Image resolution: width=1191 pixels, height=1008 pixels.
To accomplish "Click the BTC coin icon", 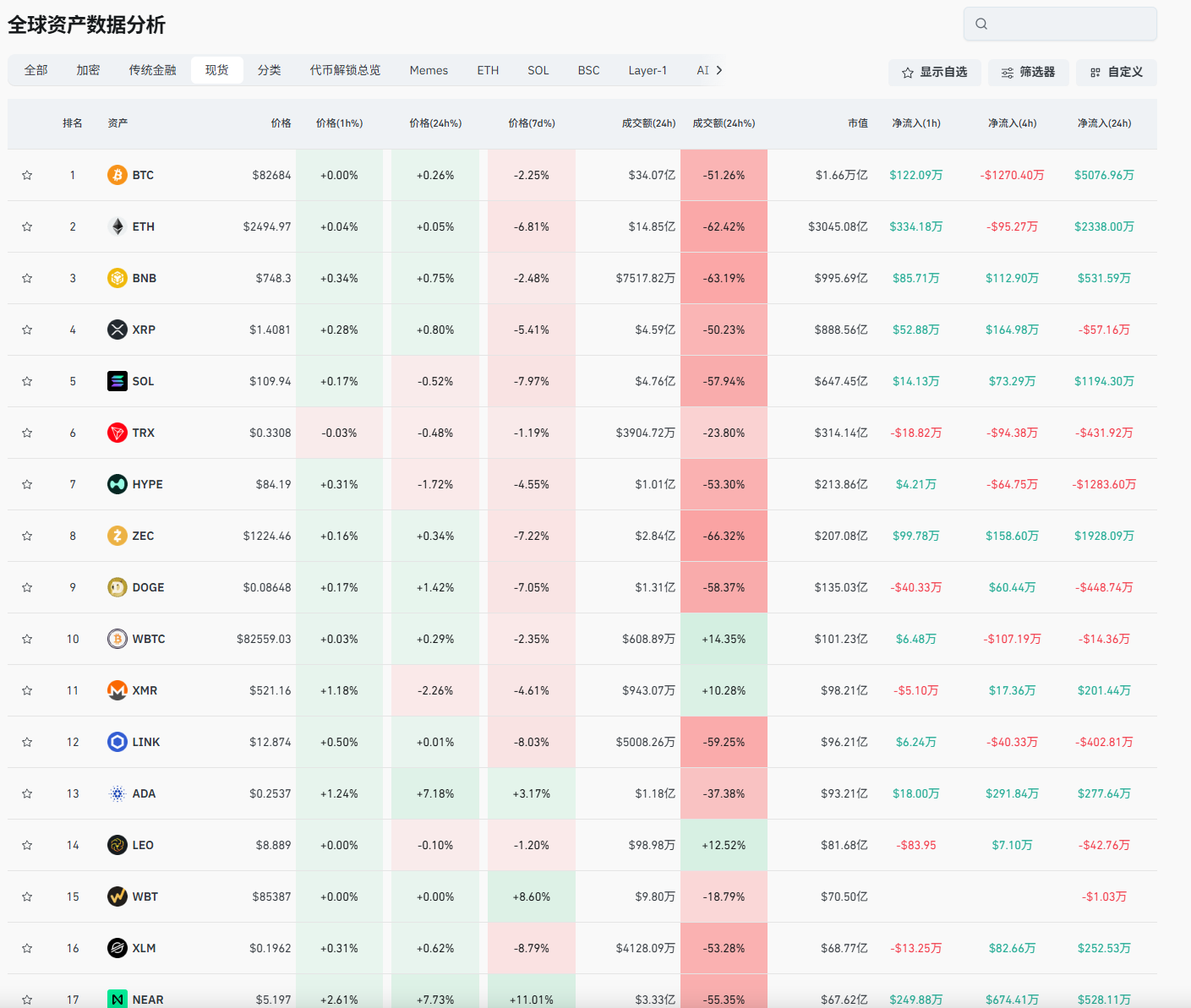I will [x=117, y=175].
